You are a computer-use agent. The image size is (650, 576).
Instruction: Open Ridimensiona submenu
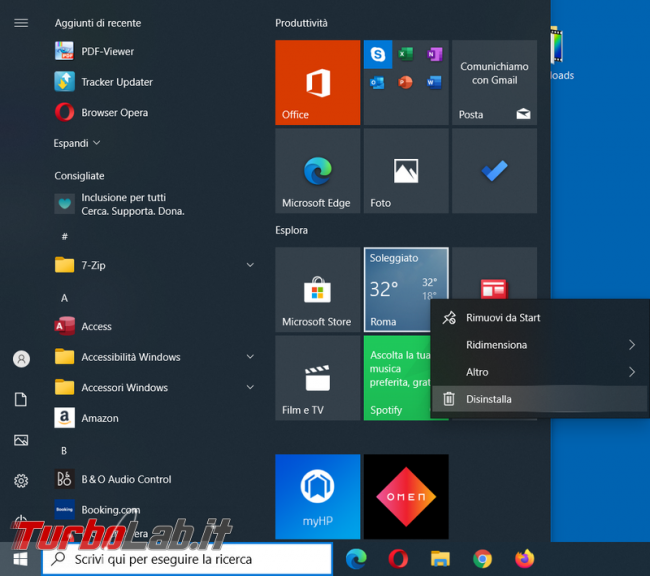[x=539, y=345]
